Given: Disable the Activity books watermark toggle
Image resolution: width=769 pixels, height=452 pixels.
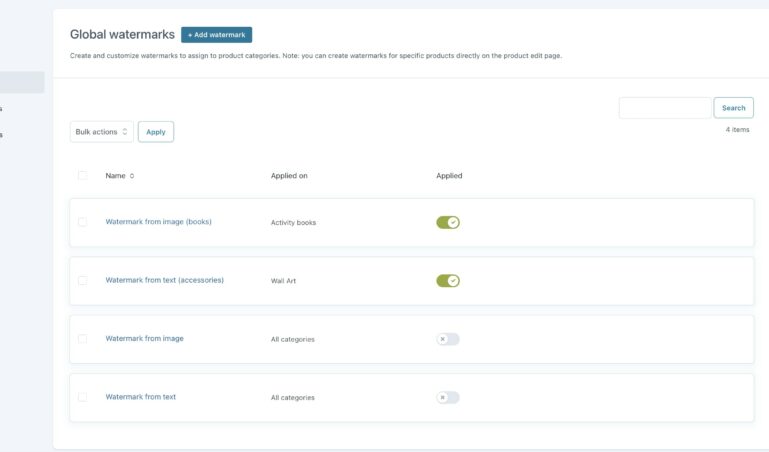Looking at the screenshot, I should tap(447, 222).
